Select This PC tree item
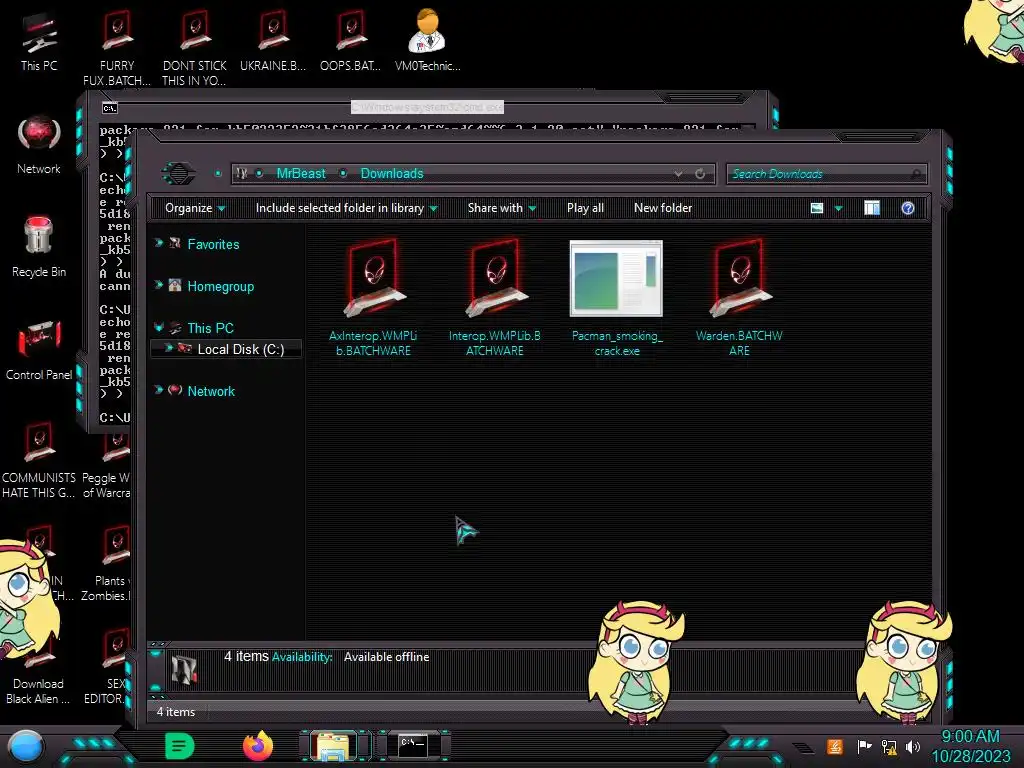Viewport: 1024px width, 768px height. point(210,328)
